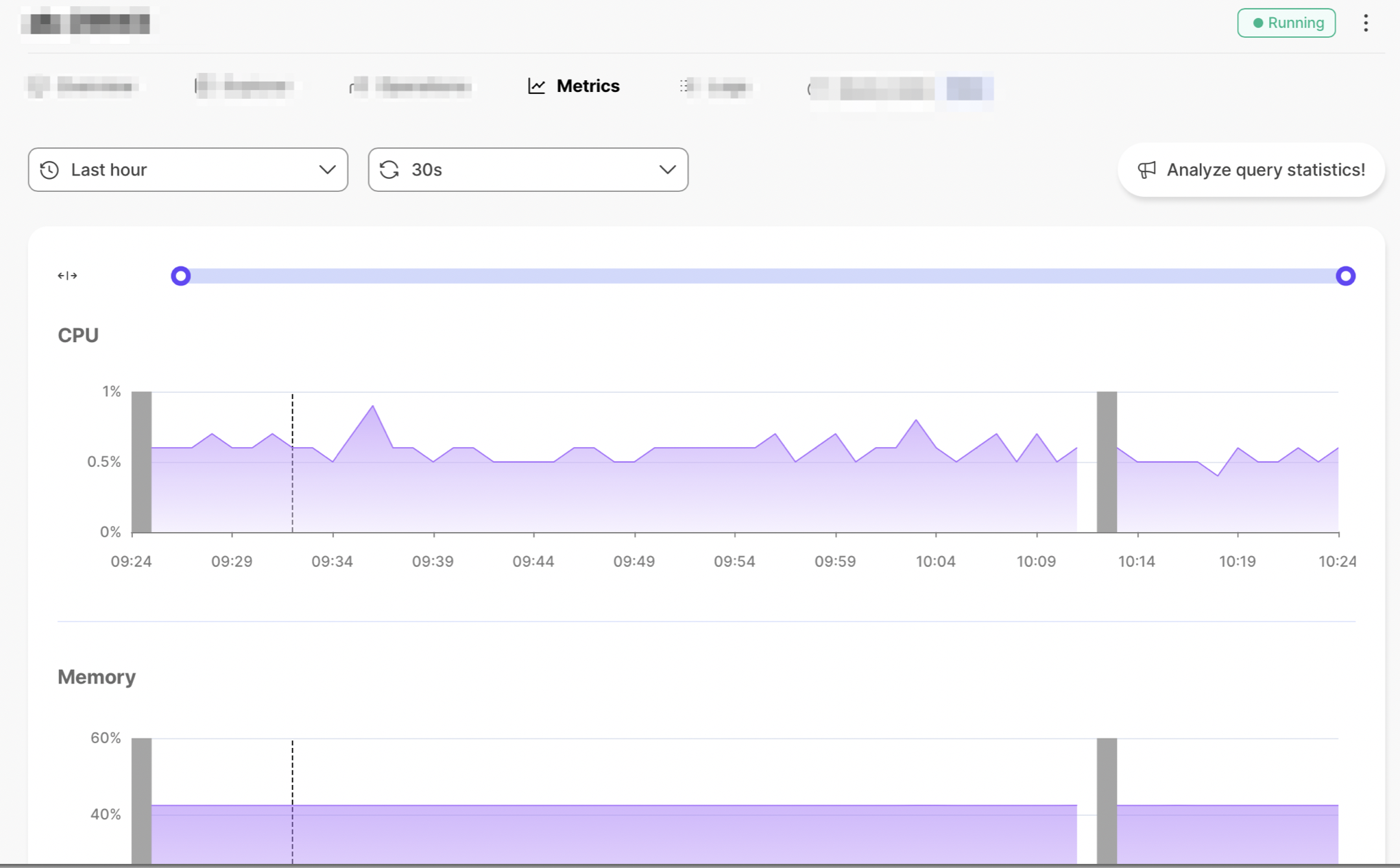Open the Last hour time range dropdown

tap(188, 169)
